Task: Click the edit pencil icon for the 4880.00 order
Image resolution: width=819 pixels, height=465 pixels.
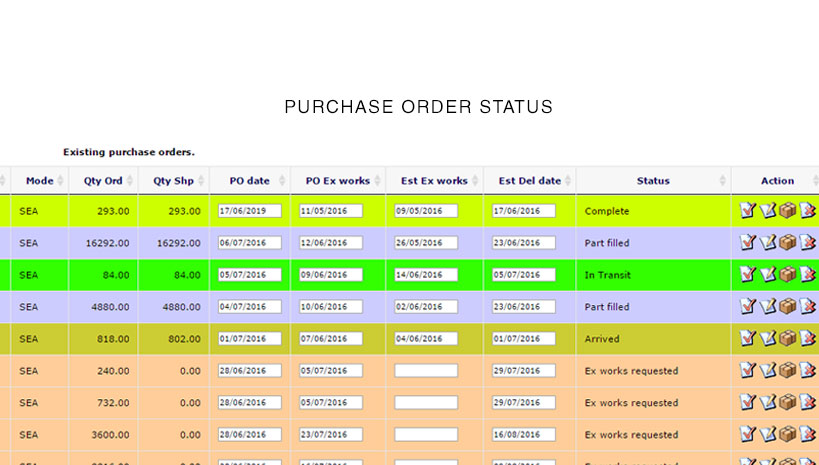Action: (767, 307)
